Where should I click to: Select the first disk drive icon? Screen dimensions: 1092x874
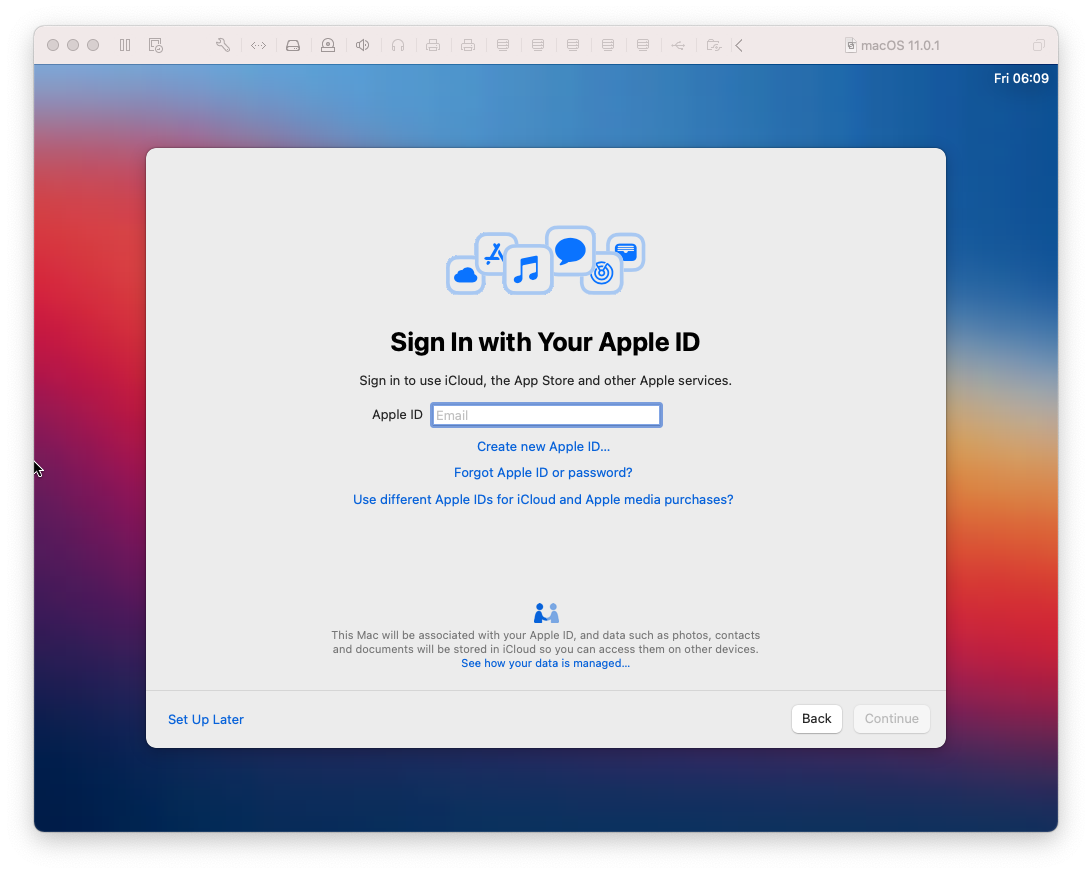click(x=503, y=45)
